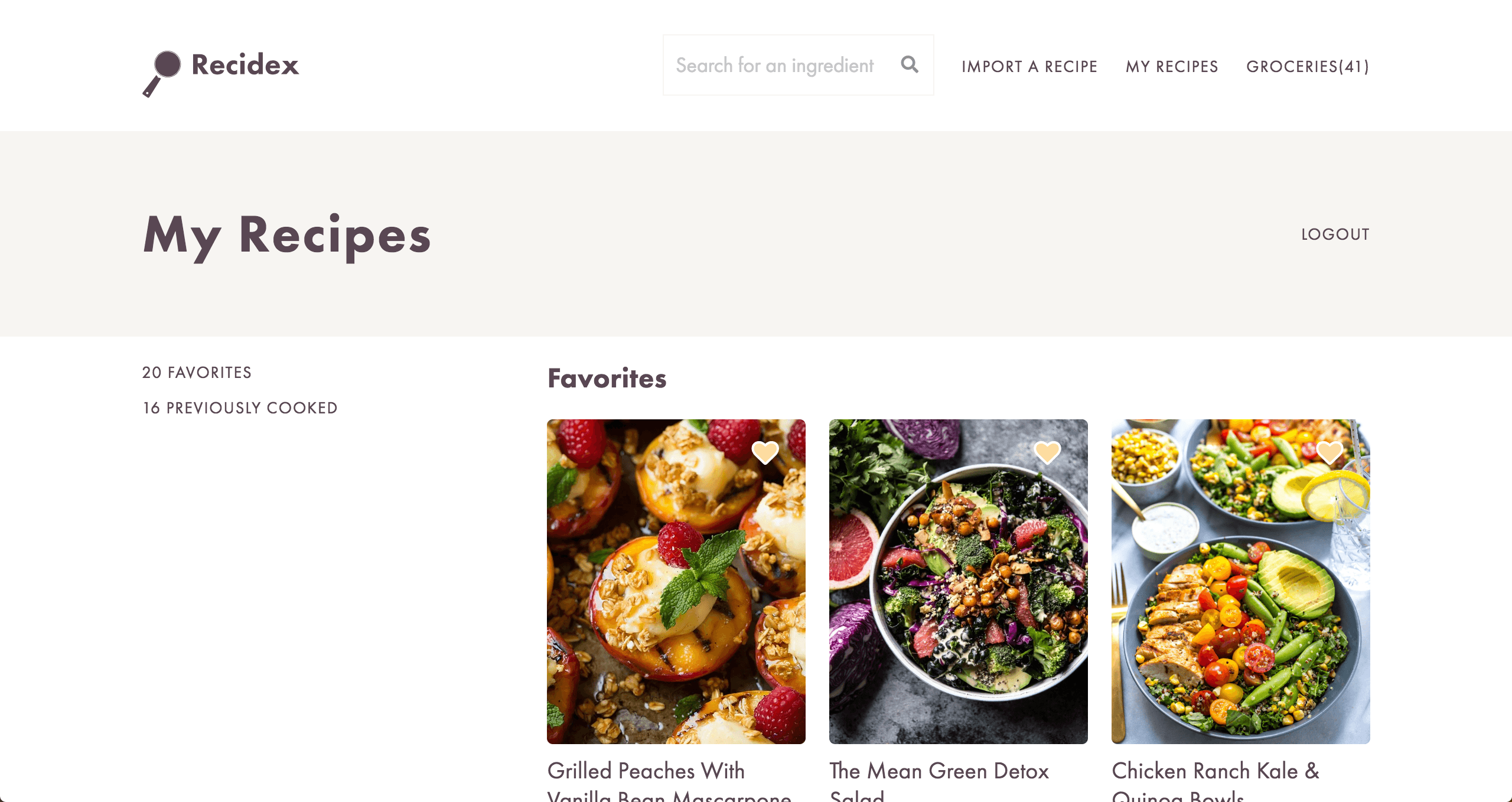Toggle the heart on Mean Green Detox Salad
This screenshot has width=1512, height=802.
pyautogui.click(x=1047, y=453)
